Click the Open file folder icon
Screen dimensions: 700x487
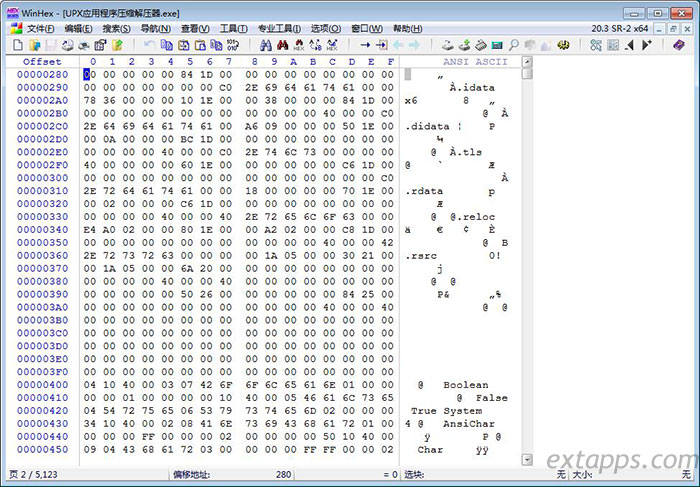(34, 45)
